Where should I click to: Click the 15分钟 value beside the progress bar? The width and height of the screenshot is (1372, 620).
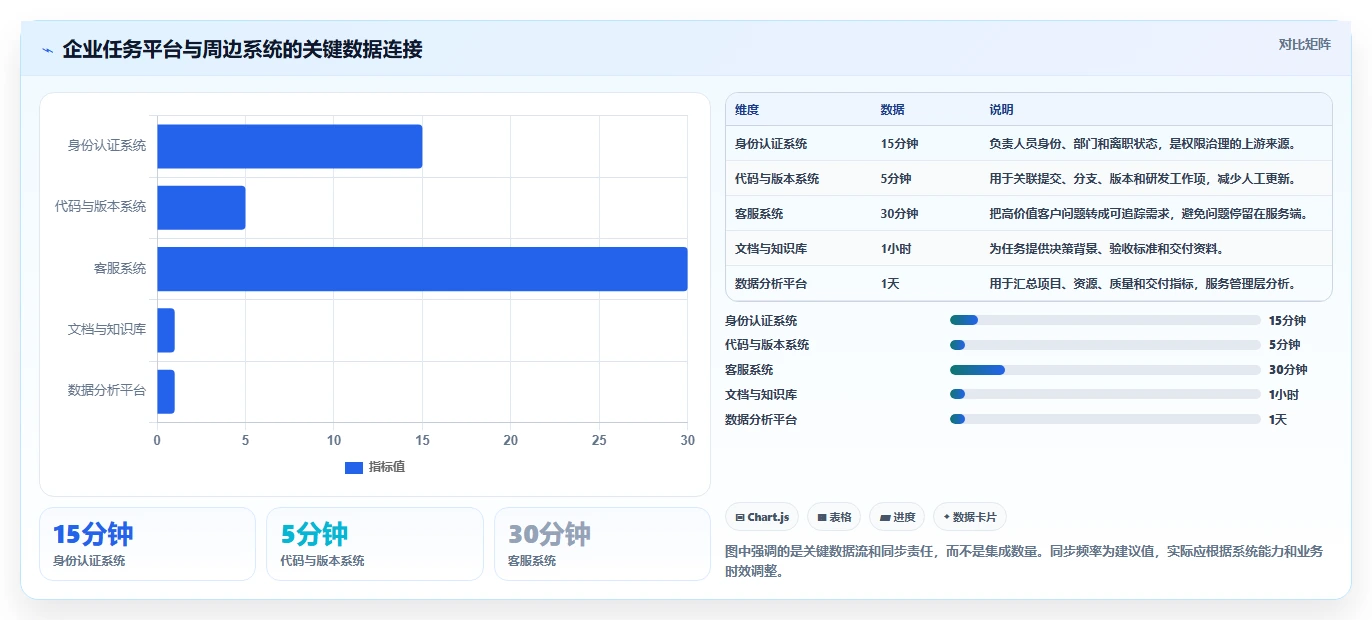pyautogui.click(x=1287, y=321)
